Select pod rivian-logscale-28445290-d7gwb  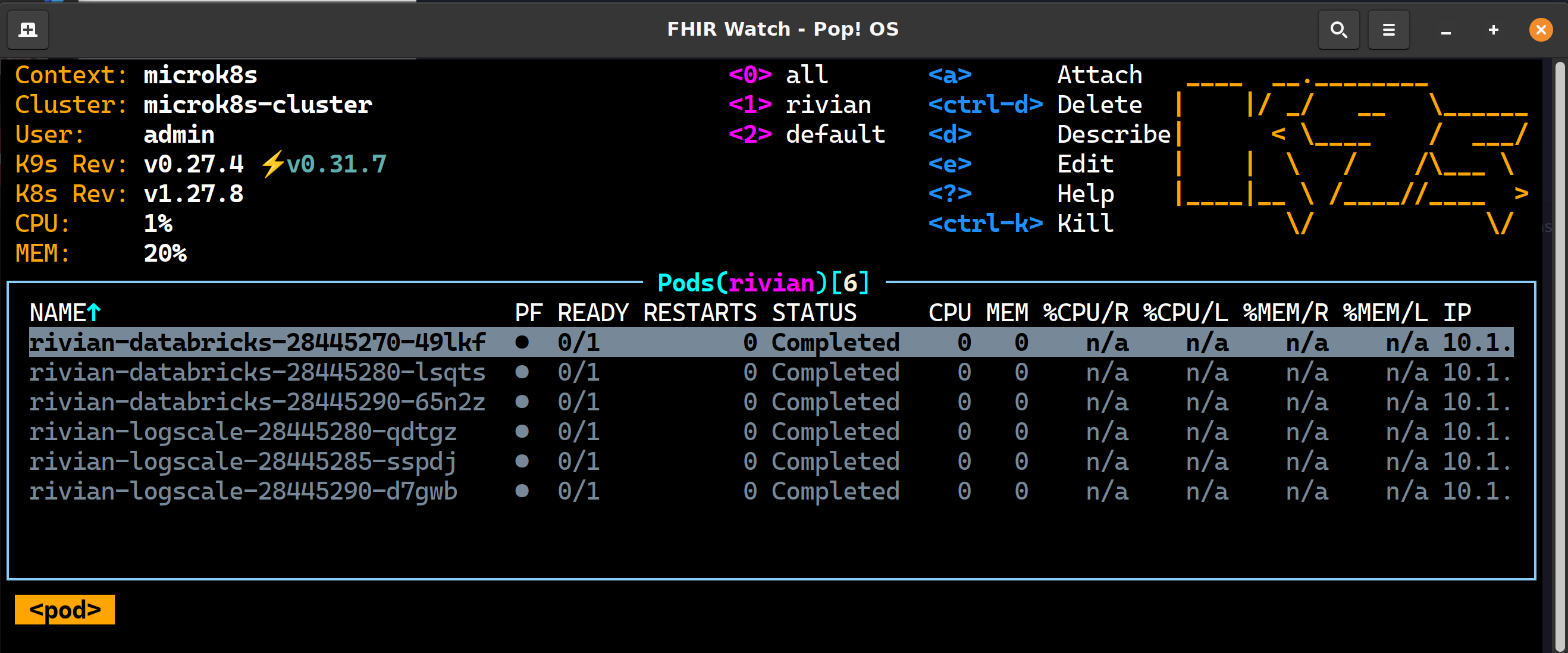(x=243, y=491)
